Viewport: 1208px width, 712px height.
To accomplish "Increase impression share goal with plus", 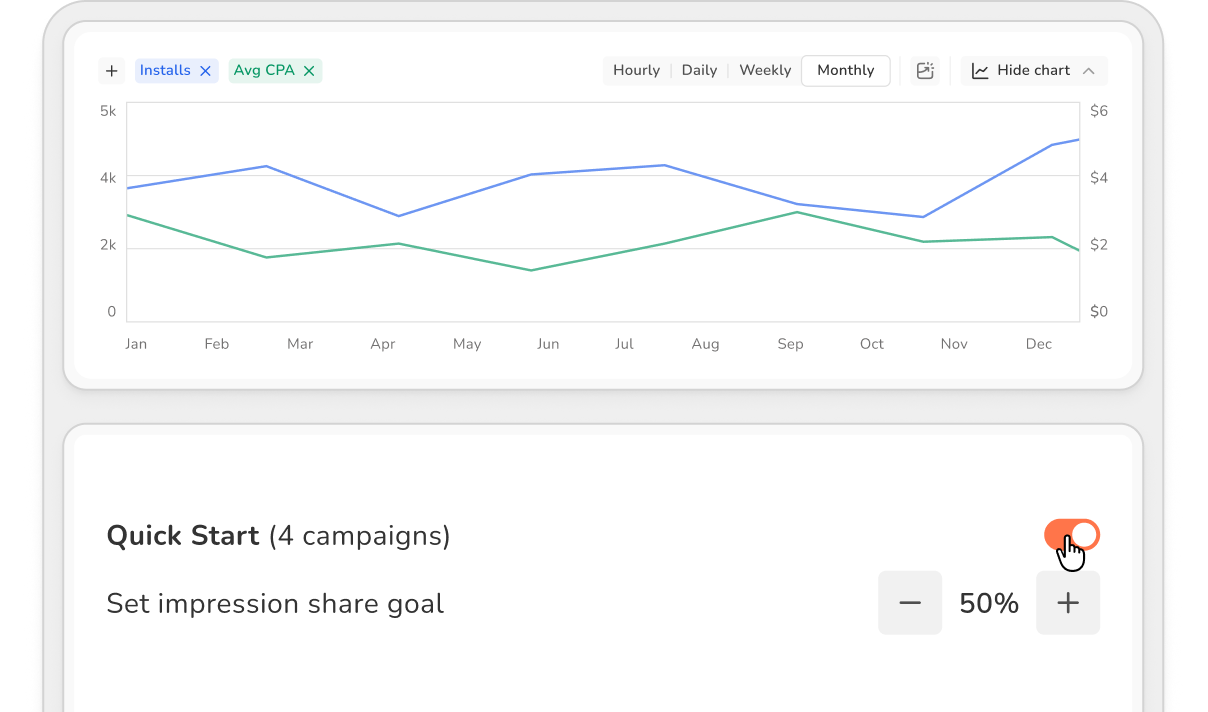I will [1068, 603].
